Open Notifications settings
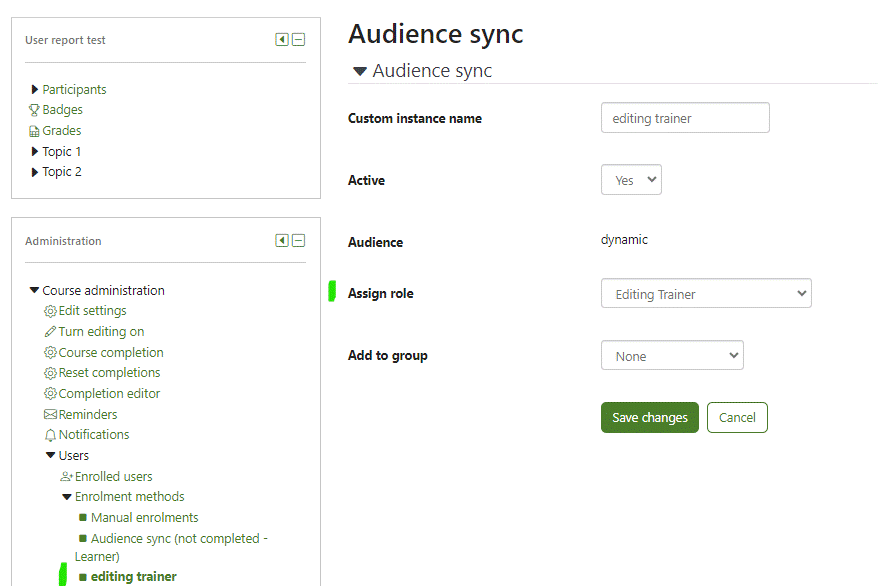 coord(94,435)
